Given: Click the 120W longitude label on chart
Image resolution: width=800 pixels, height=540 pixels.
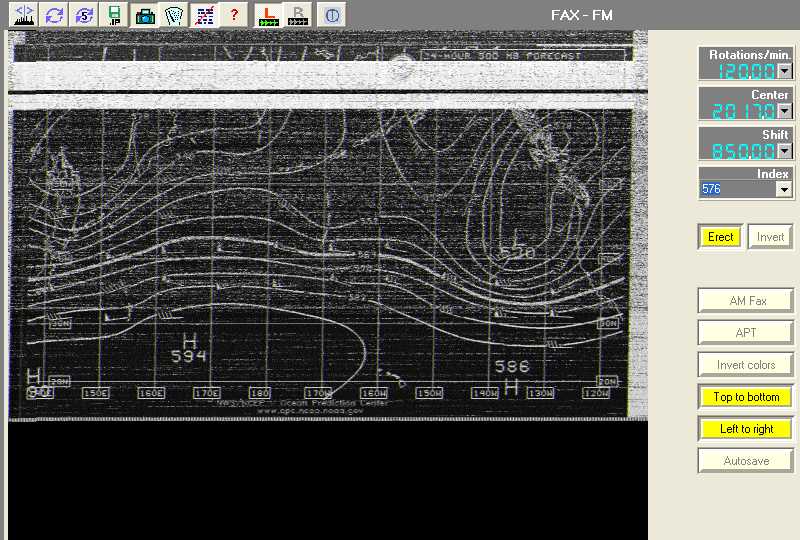Looking at the screenshot, I should point(596,393).
